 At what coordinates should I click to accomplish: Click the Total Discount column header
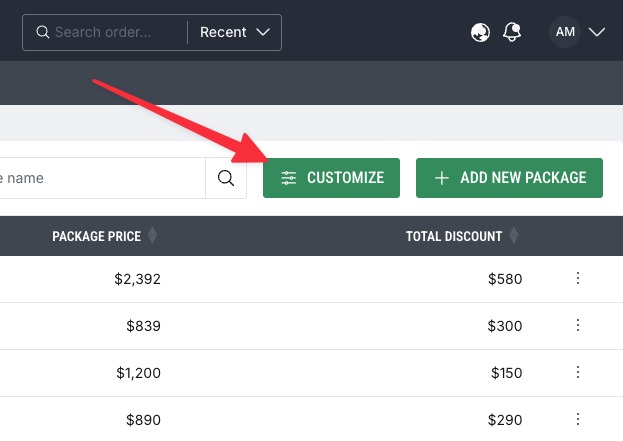click(454, 236)
